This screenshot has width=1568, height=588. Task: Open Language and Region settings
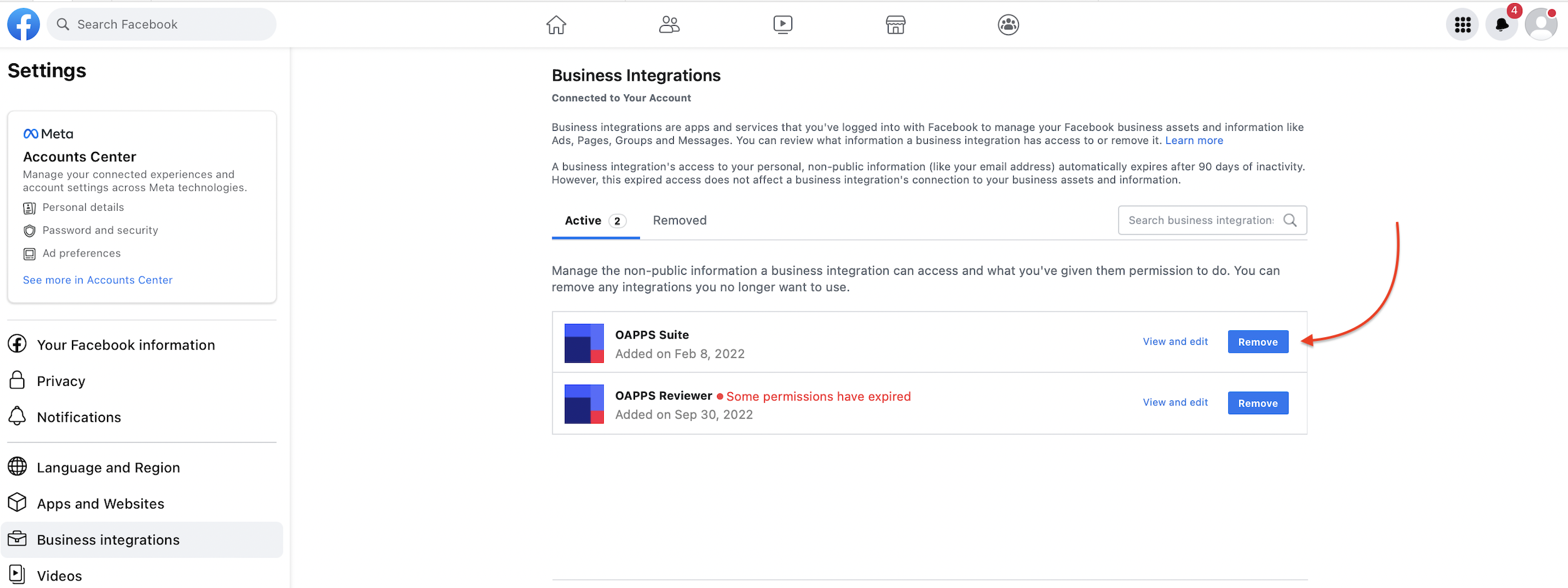(x=142, y=467)
